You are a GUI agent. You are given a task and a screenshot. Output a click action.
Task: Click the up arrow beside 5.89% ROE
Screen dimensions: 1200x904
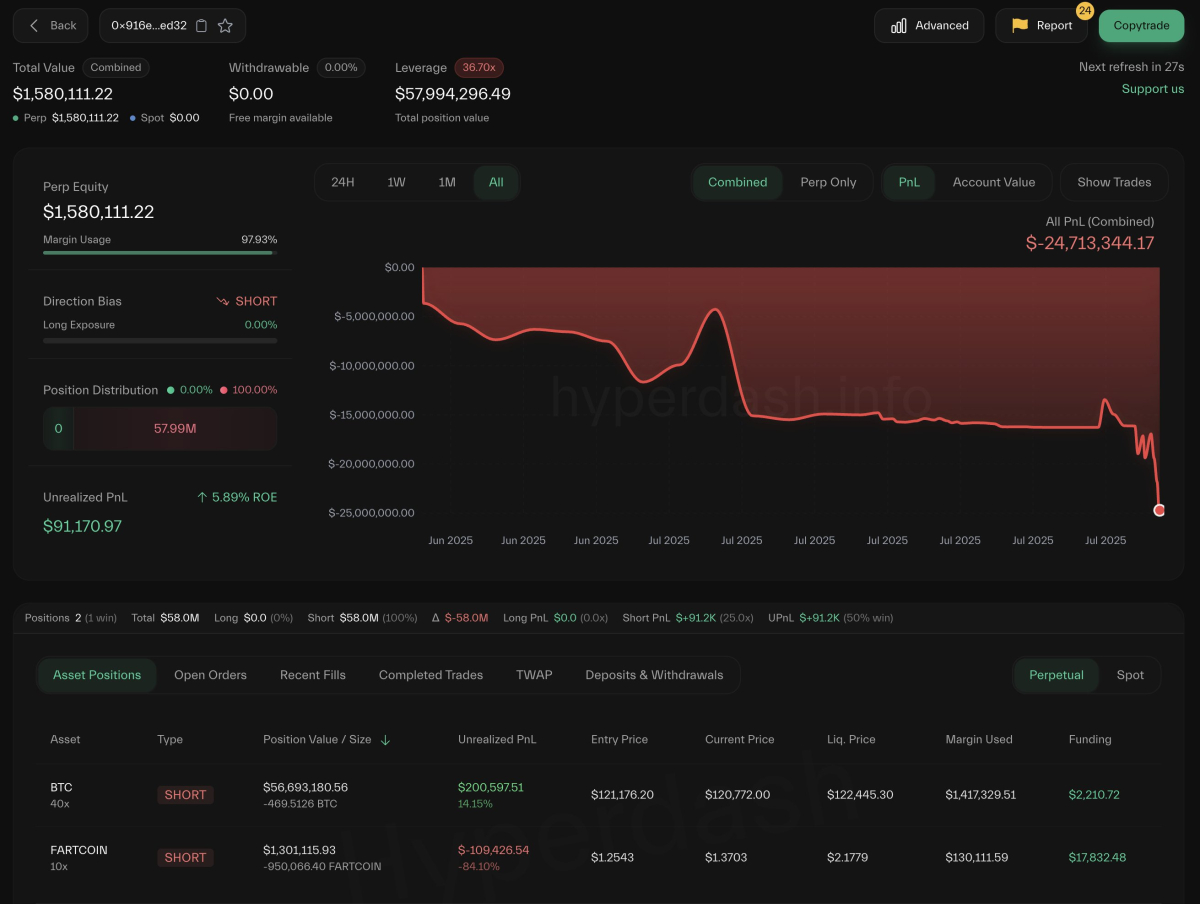pos(202,497)
